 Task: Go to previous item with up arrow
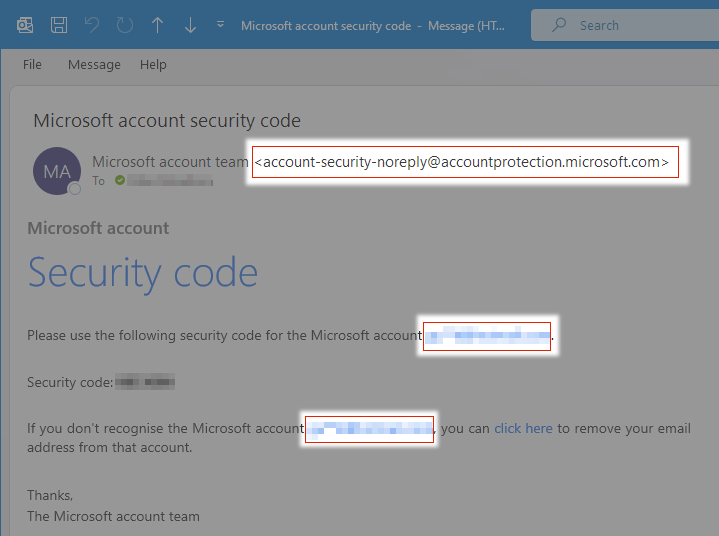(x=157, y=25)
